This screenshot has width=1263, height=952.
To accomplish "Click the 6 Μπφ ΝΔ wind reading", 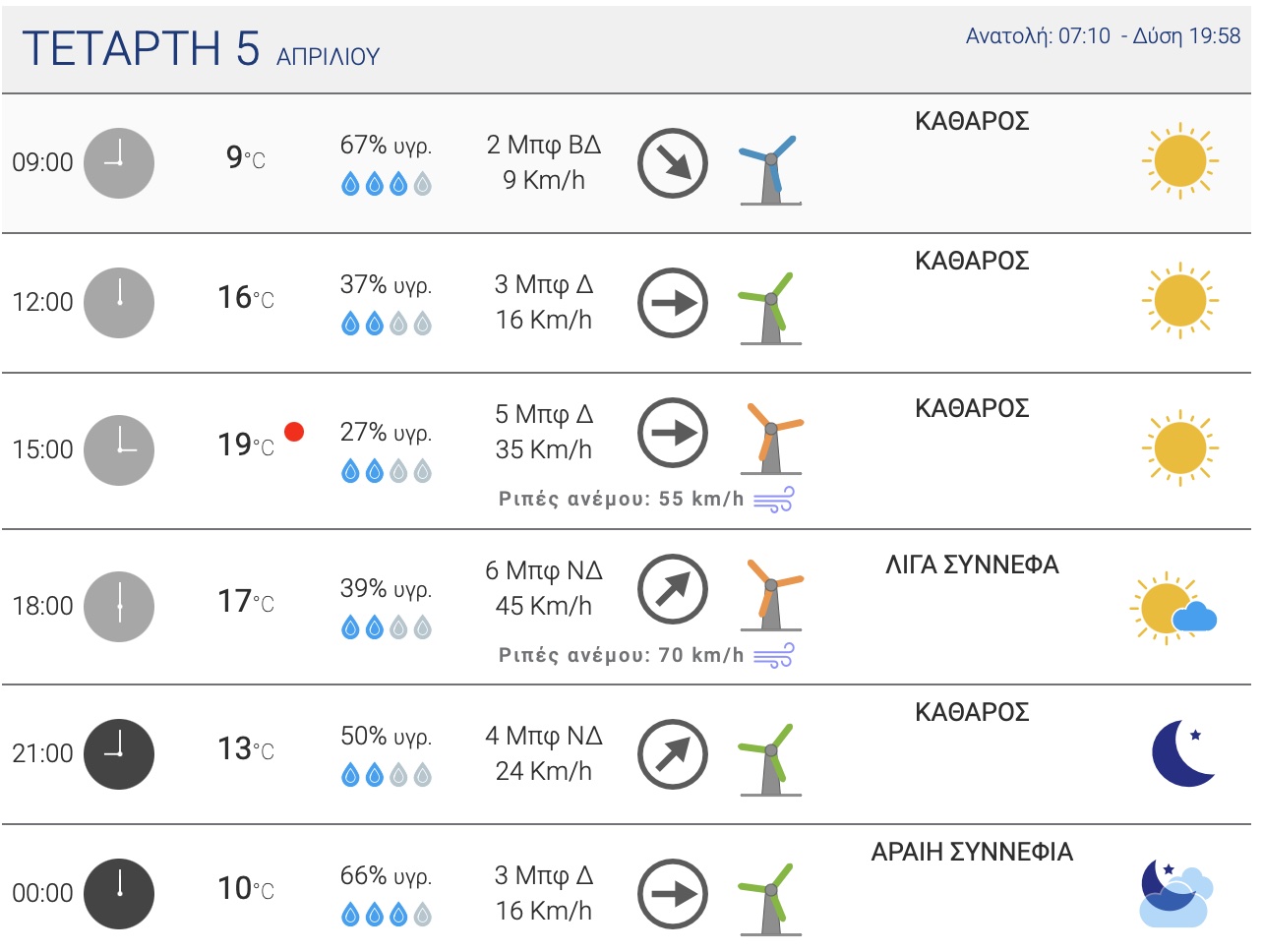I will point(544,570).
